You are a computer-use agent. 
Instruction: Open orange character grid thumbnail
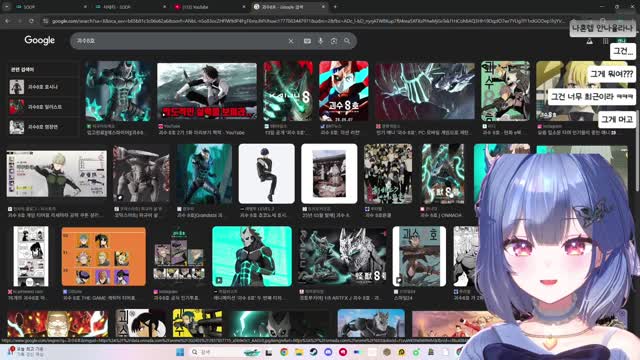pos(104,256)
